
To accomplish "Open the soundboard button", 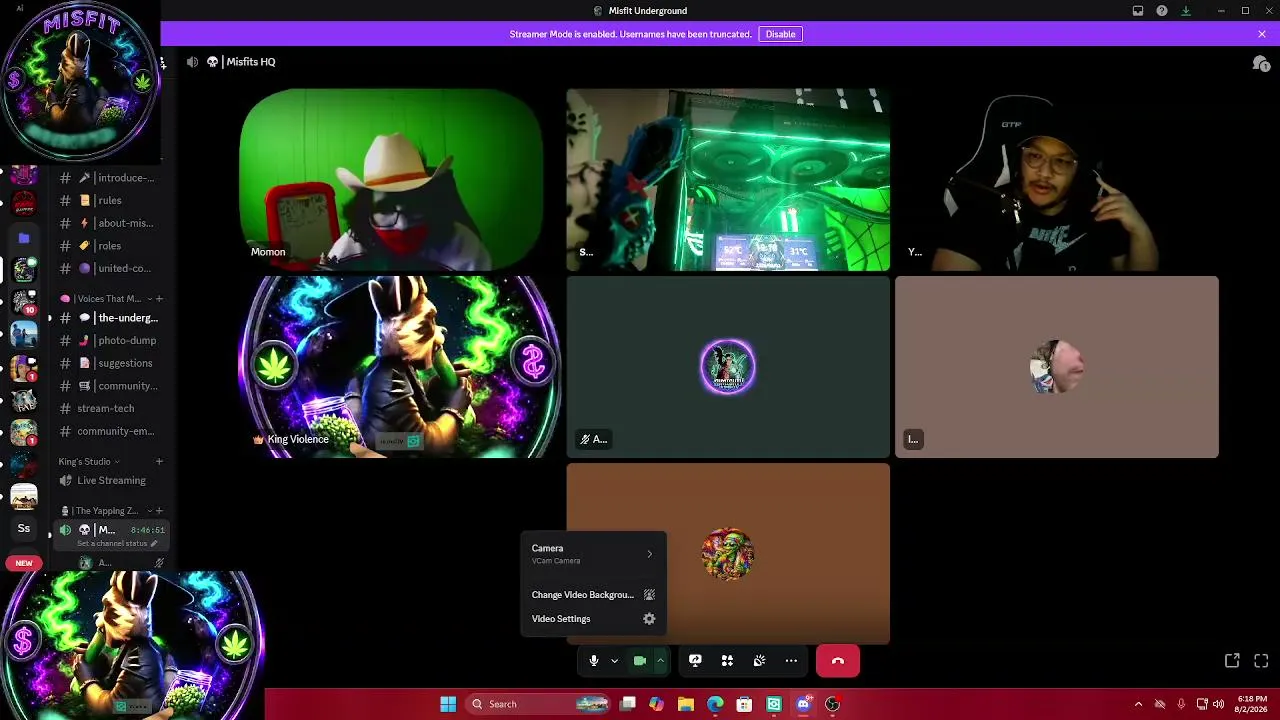I will [759, 661].
